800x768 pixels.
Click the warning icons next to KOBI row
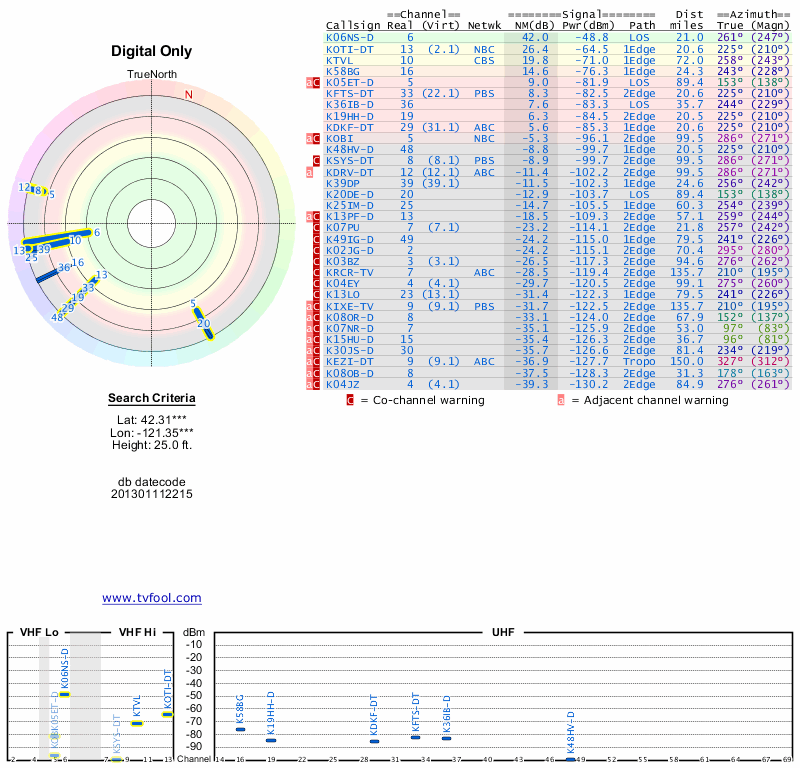pos(313,138)
